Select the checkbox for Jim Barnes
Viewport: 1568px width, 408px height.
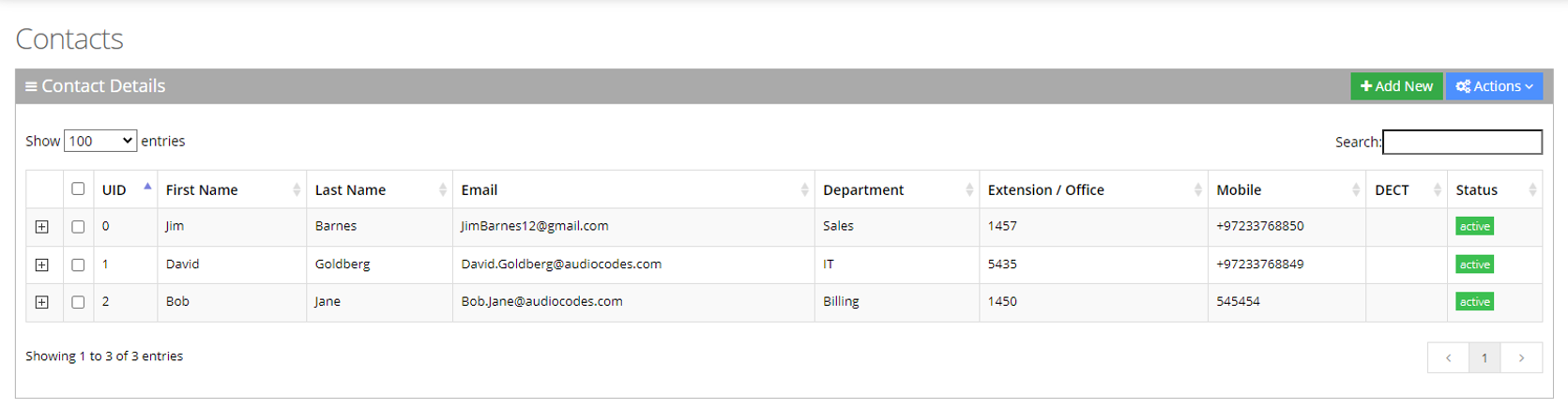pyautogui.click(x=78, y=227)
